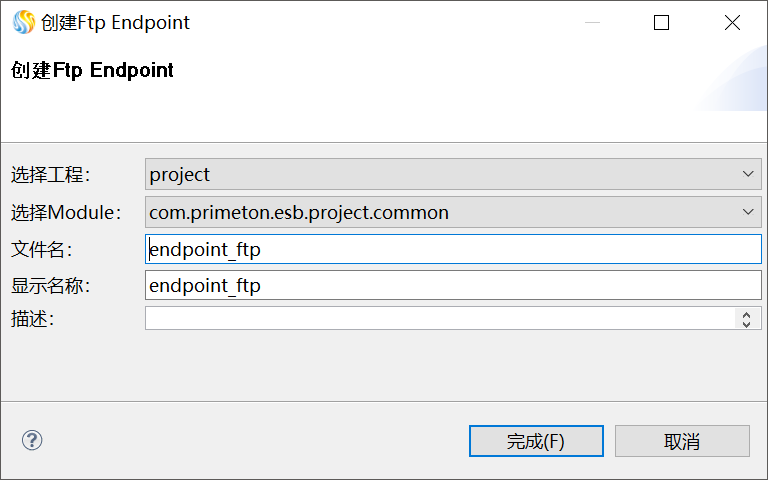Click the 文件名 label
Screen dimensions: 768x480
pyautogui.click(x=42, y=249)
